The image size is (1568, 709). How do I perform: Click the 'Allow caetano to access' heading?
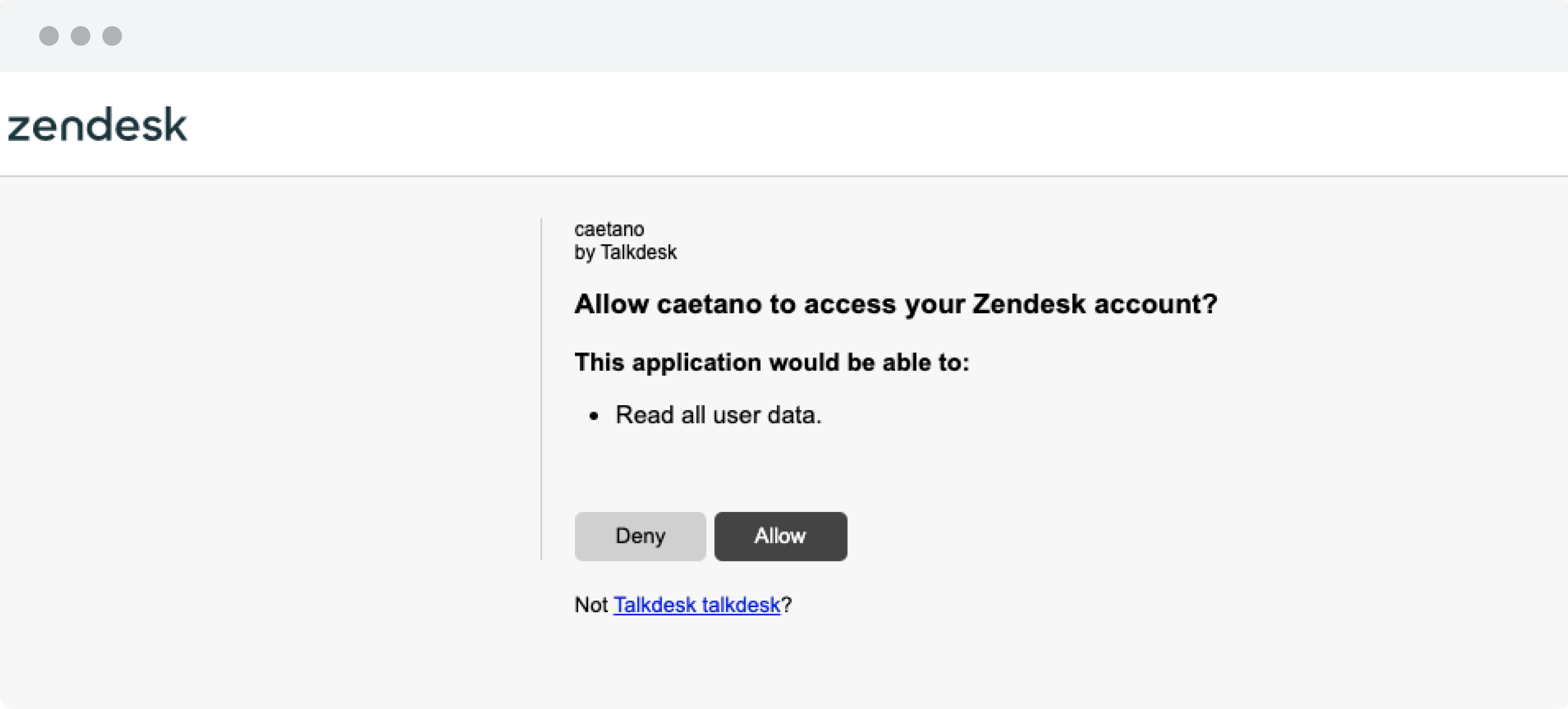pos(896,304)
